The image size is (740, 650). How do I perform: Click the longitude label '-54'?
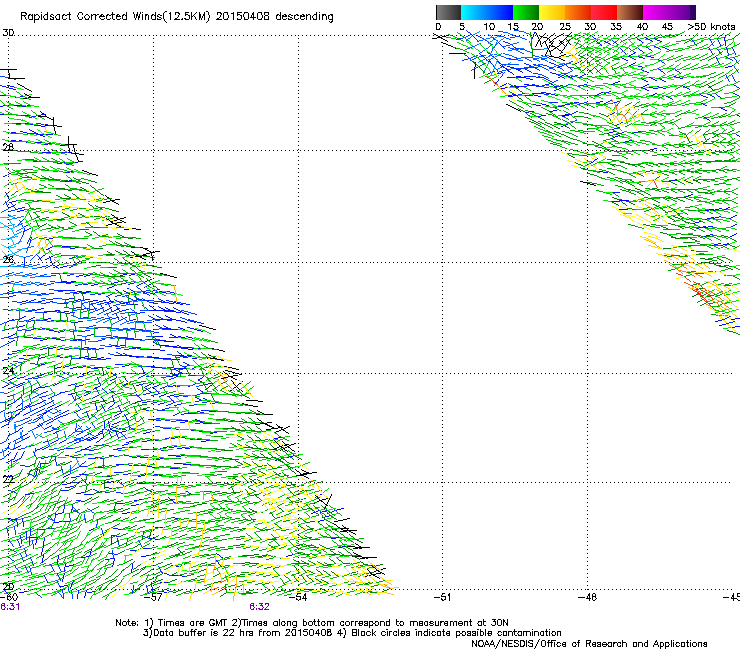pyautogui.click(x=298, y=597)
